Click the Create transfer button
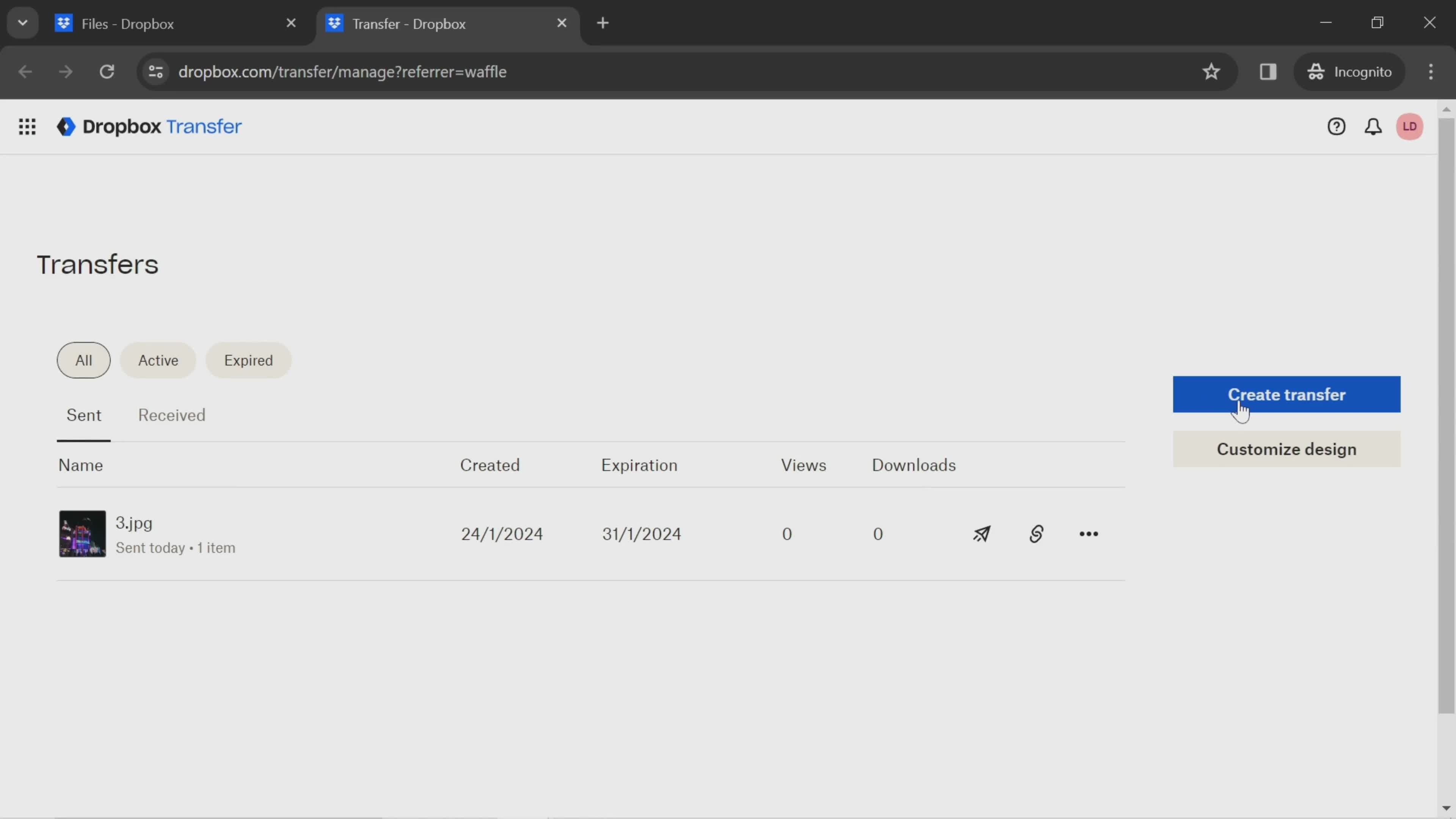 click(1286, 394)
